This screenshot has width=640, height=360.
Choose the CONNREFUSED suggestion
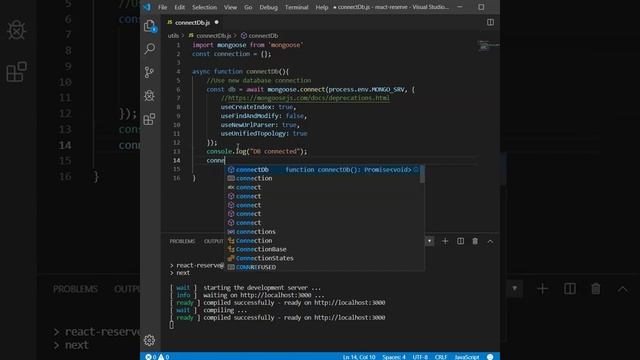click(322, 267)
